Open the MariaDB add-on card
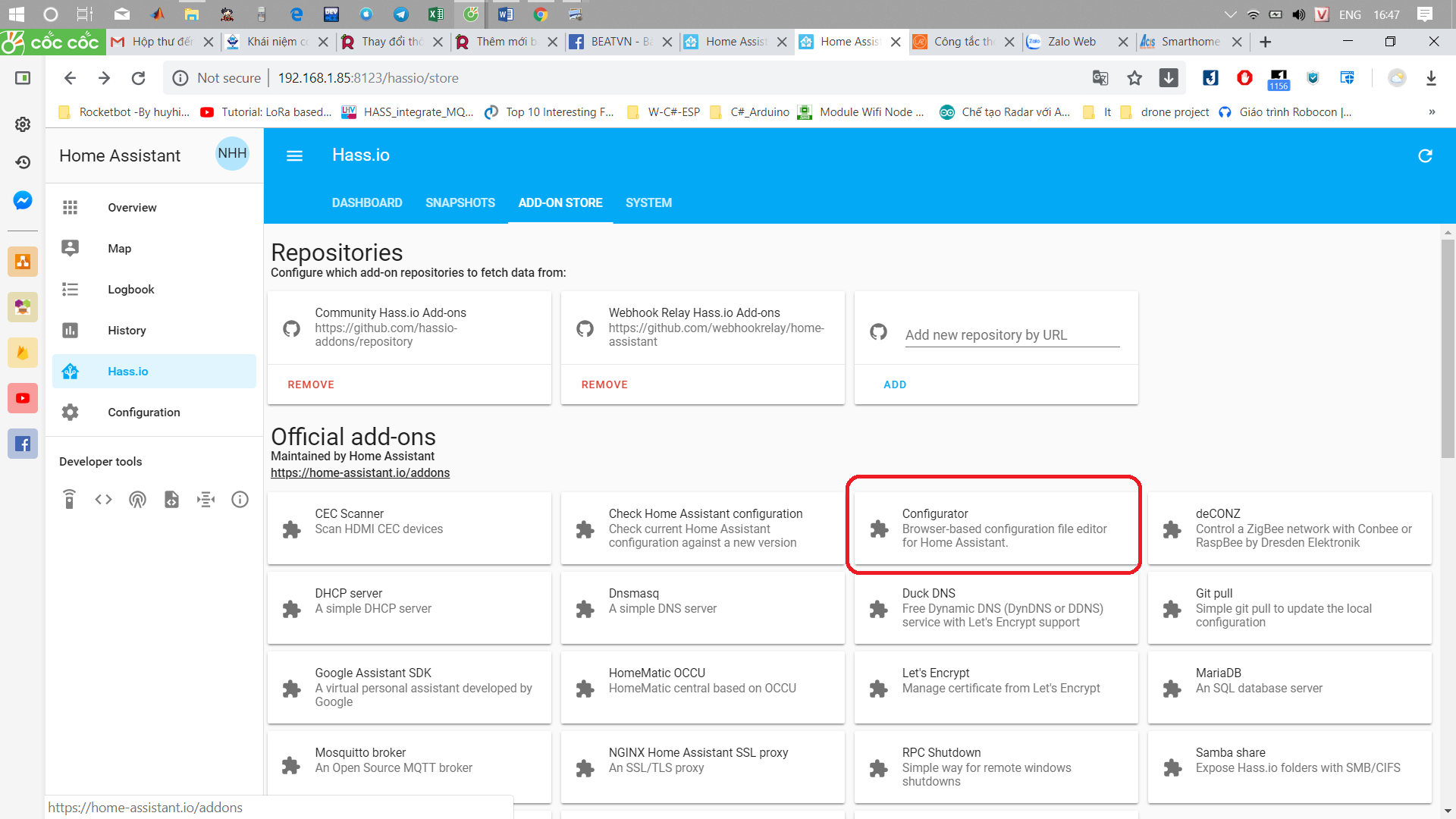The width and height of the screenshot is (1456, 819). tap(1290, 687)
